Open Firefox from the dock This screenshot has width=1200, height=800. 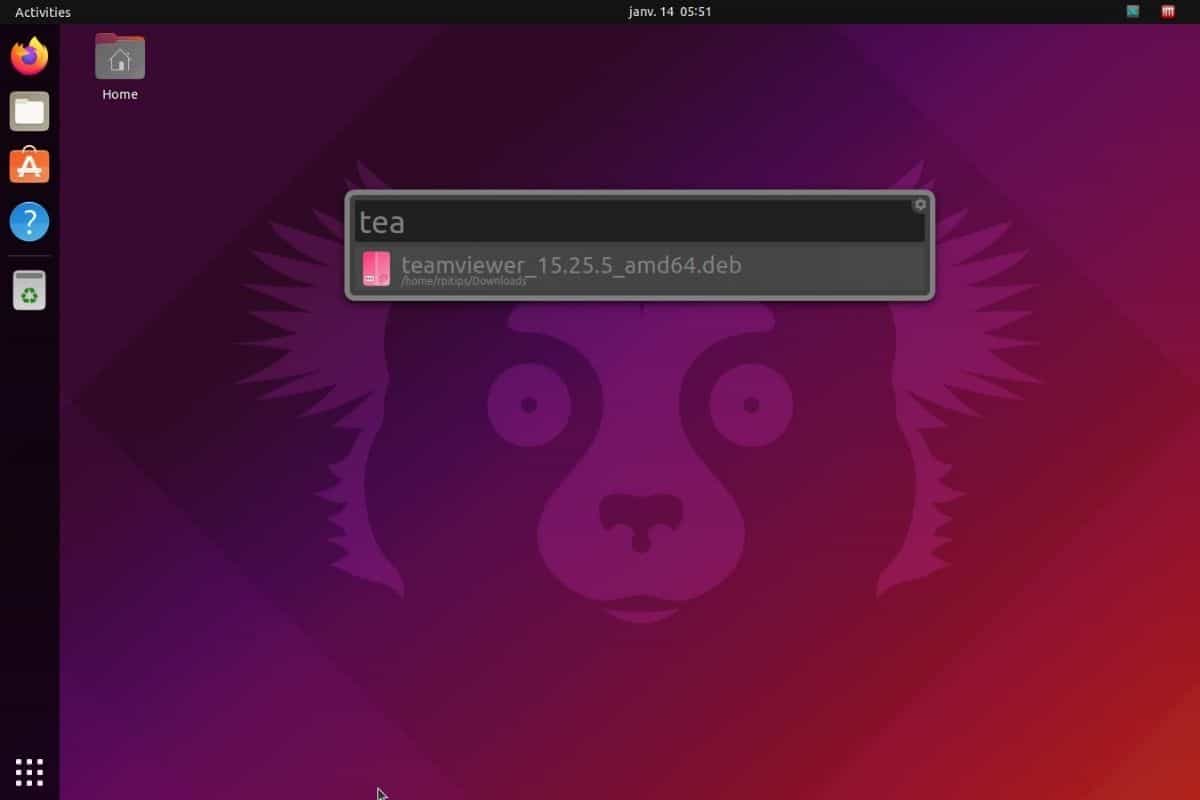(x=29, y=57)
